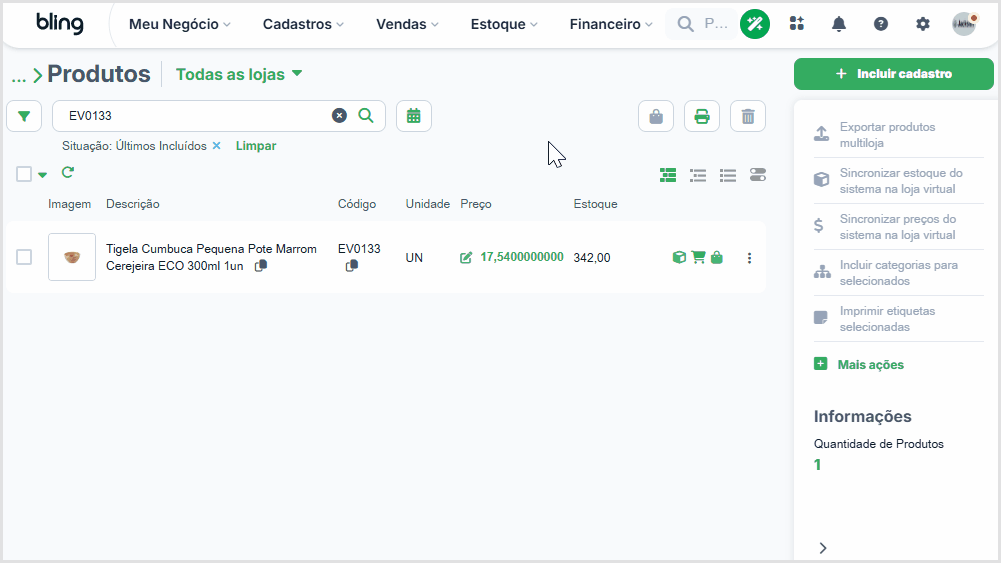Copy the product code EV0133
Image resolution: width=1001 pixels, height=563 pixels.
click(x=352, y=266)
